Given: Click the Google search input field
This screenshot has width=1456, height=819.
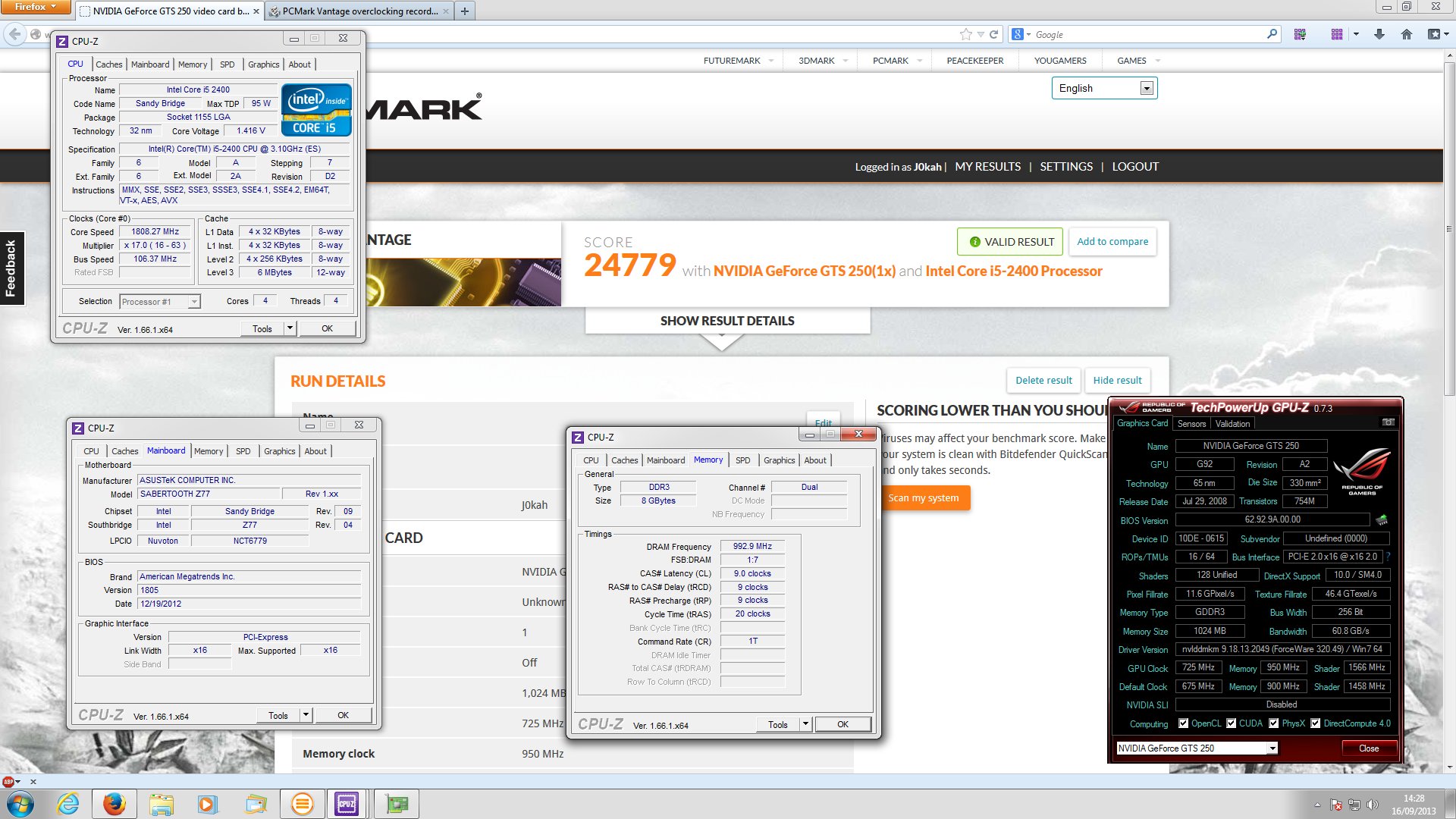Looking at the screenshot, I should tap(1149, 34).
